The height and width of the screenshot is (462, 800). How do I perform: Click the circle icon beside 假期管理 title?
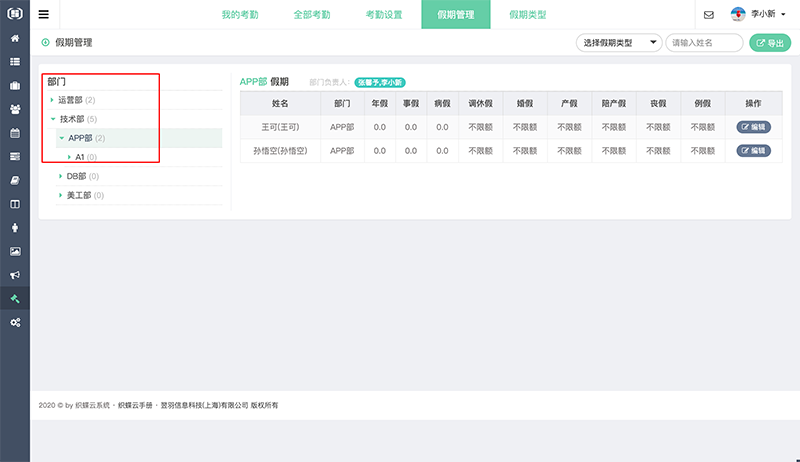[45, 42]
